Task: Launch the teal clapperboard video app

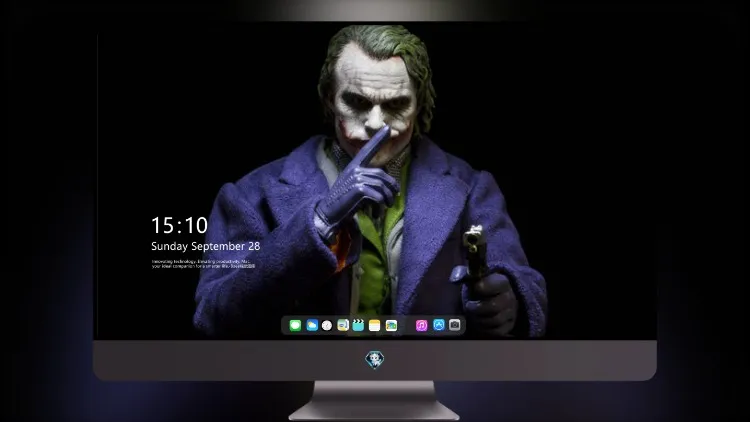Action: coord(358,325)
